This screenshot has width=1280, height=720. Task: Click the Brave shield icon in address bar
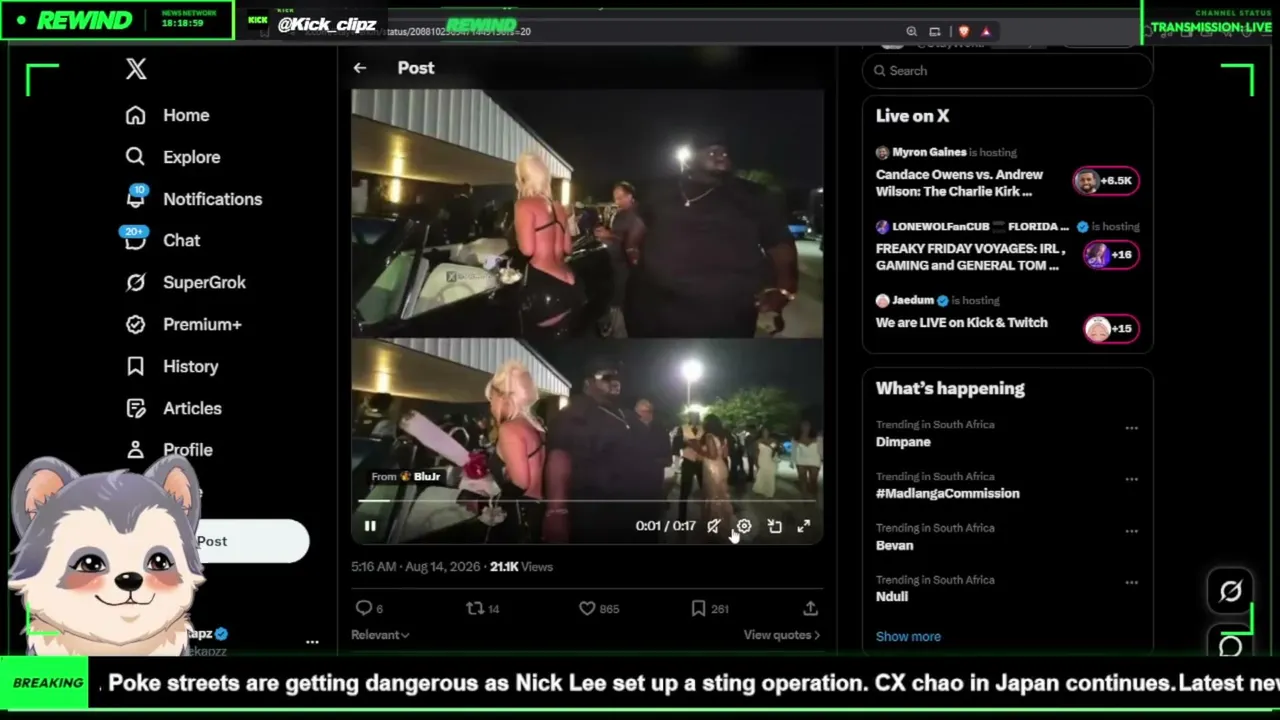click(x=964, y=32)
